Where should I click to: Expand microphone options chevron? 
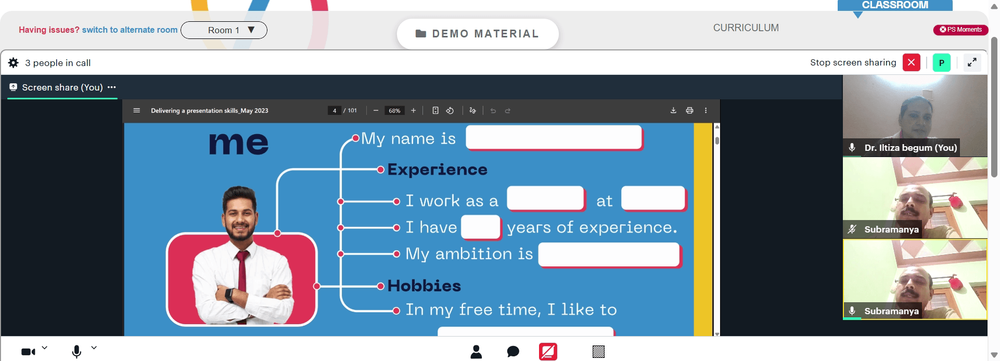(94, 348)
